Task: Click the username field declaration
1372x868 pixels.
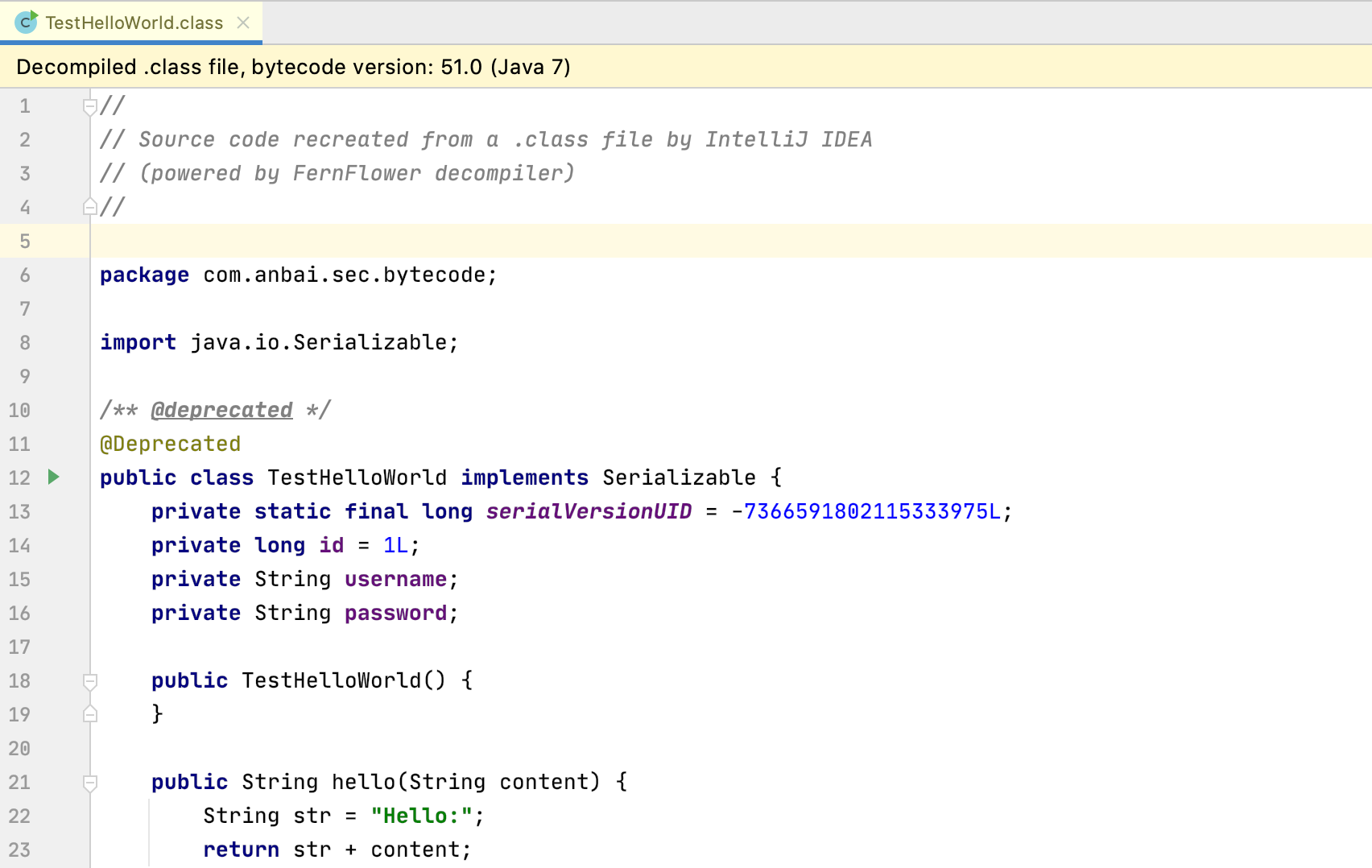Action: tap(395, 579)
